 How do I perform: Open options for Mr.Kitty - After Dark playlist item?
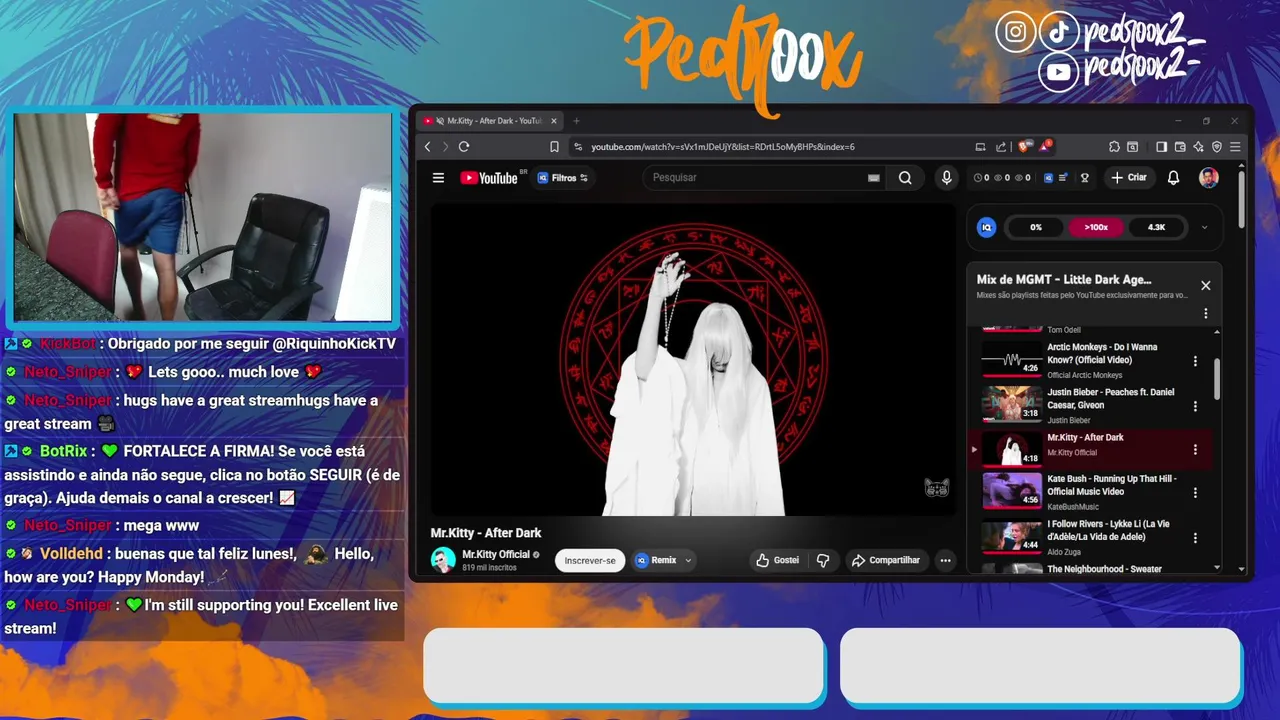pos(1195,450)
